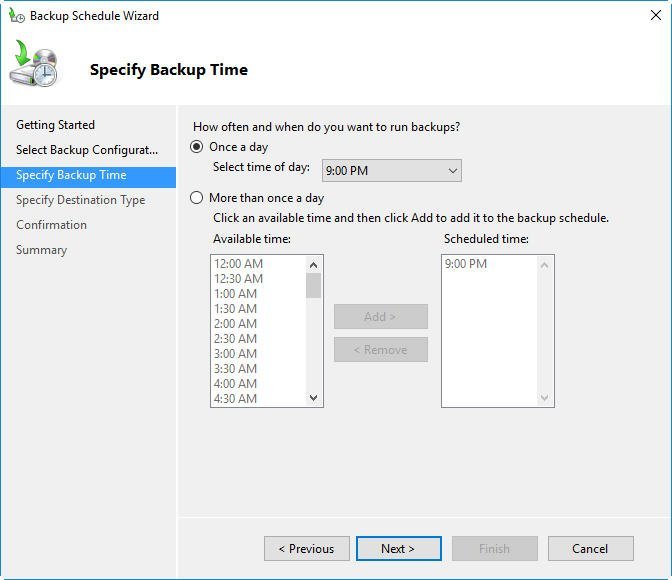Click the Previous button
This screenshot has height=580, width=672.
tap(307, 548)
